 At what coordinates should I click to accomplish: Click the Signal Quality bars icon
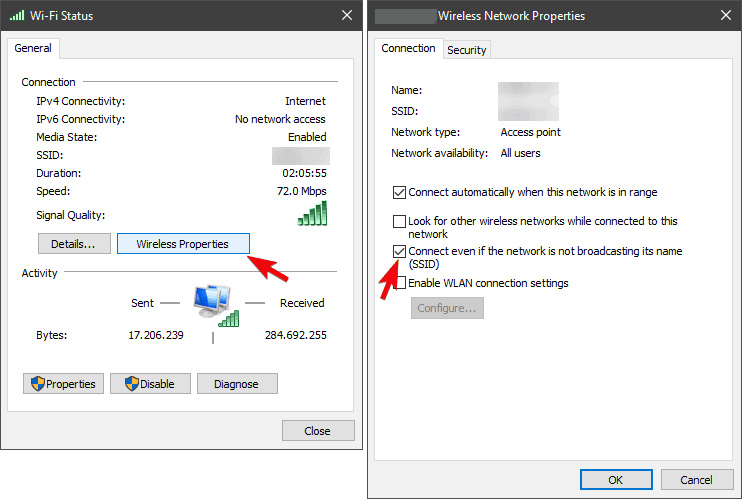pyautogui.click(x=312, y=214)
